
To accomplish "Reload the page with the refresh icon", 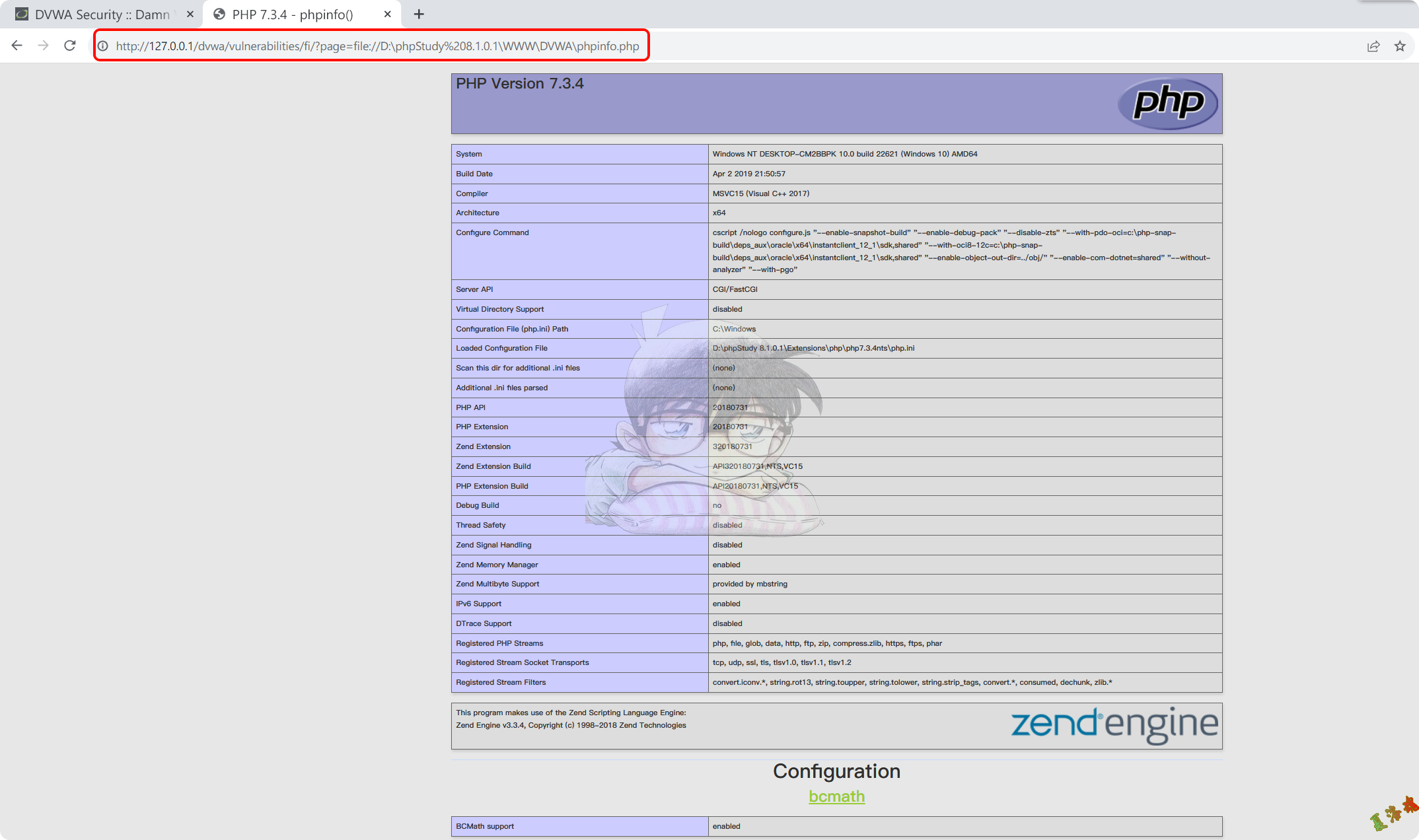I will tap(69, 46).
